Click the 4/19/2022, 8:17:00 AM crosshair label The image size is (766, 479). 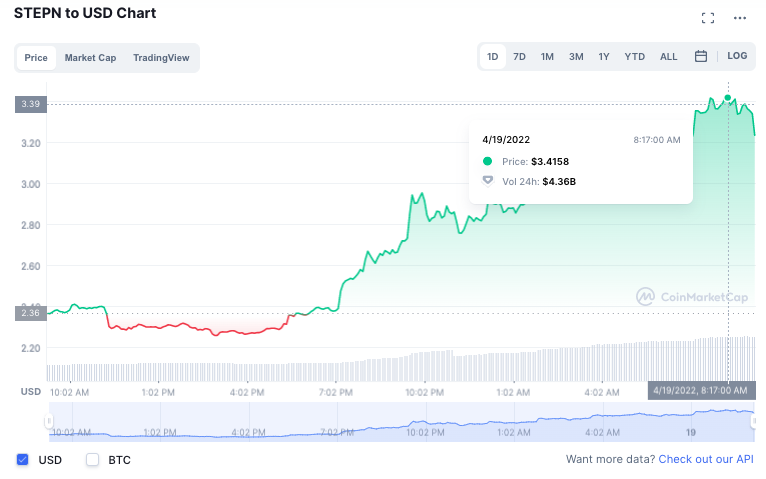pos(701,391)
